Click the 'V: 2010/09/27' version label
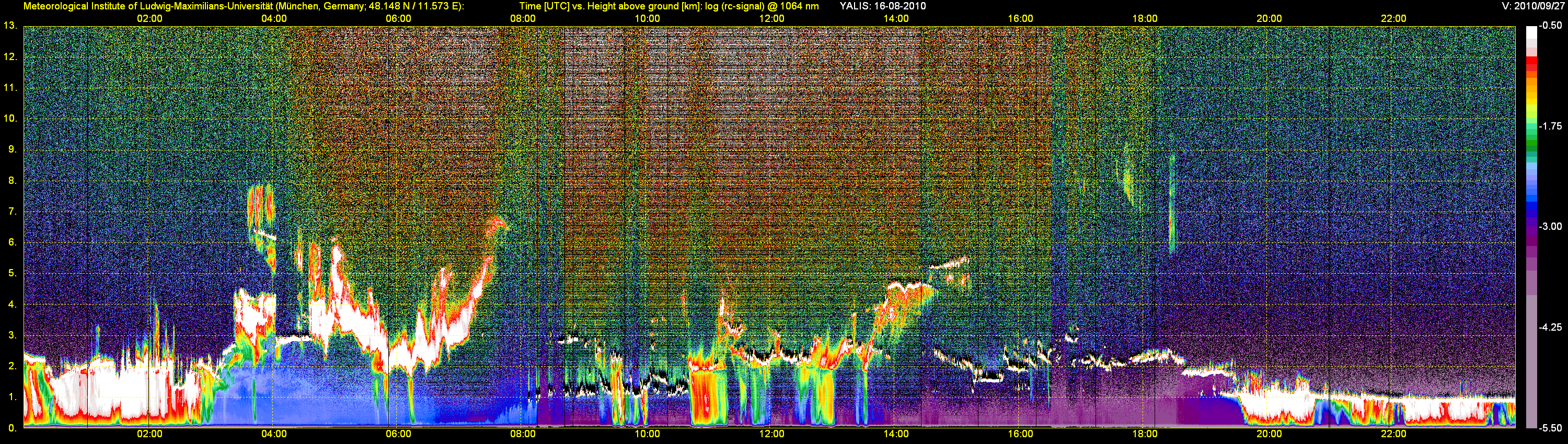This screenshot has height=444, width=1568. [x=1531, y=6]
